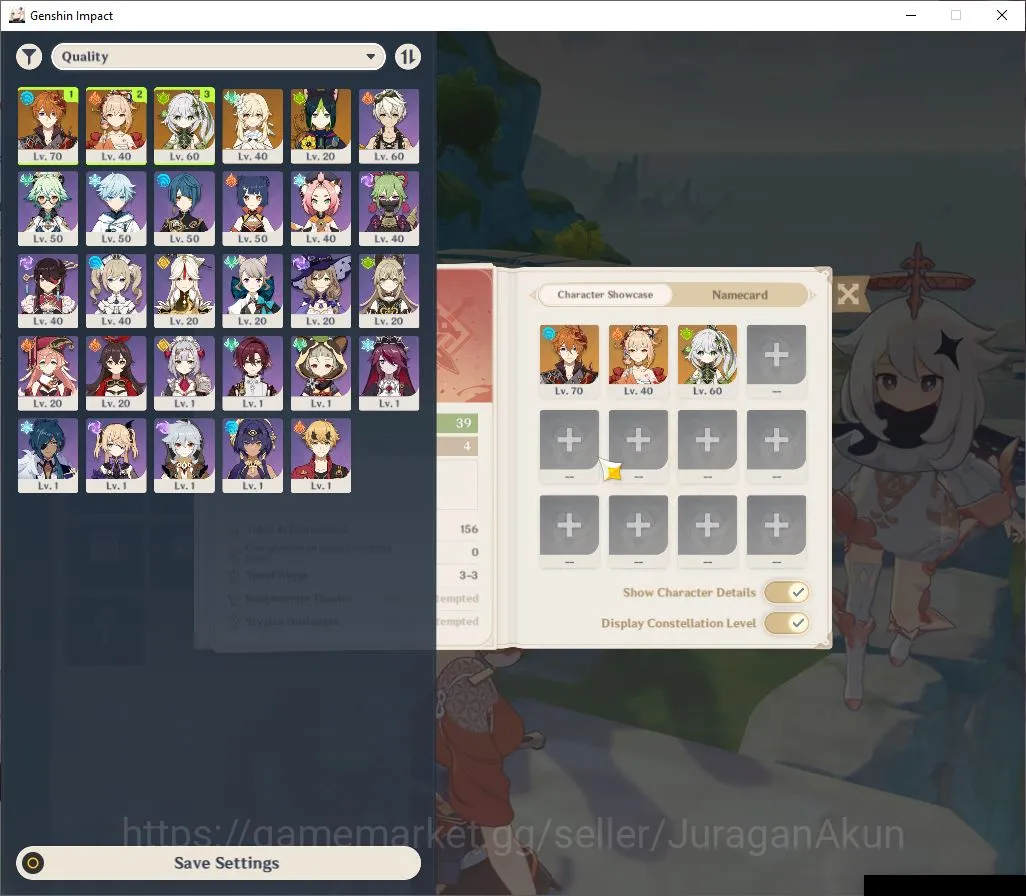Tap Kirara Lv. 20 portrait
The image size is (1026, 896).
pyautogui.click(x=389, y=291)
